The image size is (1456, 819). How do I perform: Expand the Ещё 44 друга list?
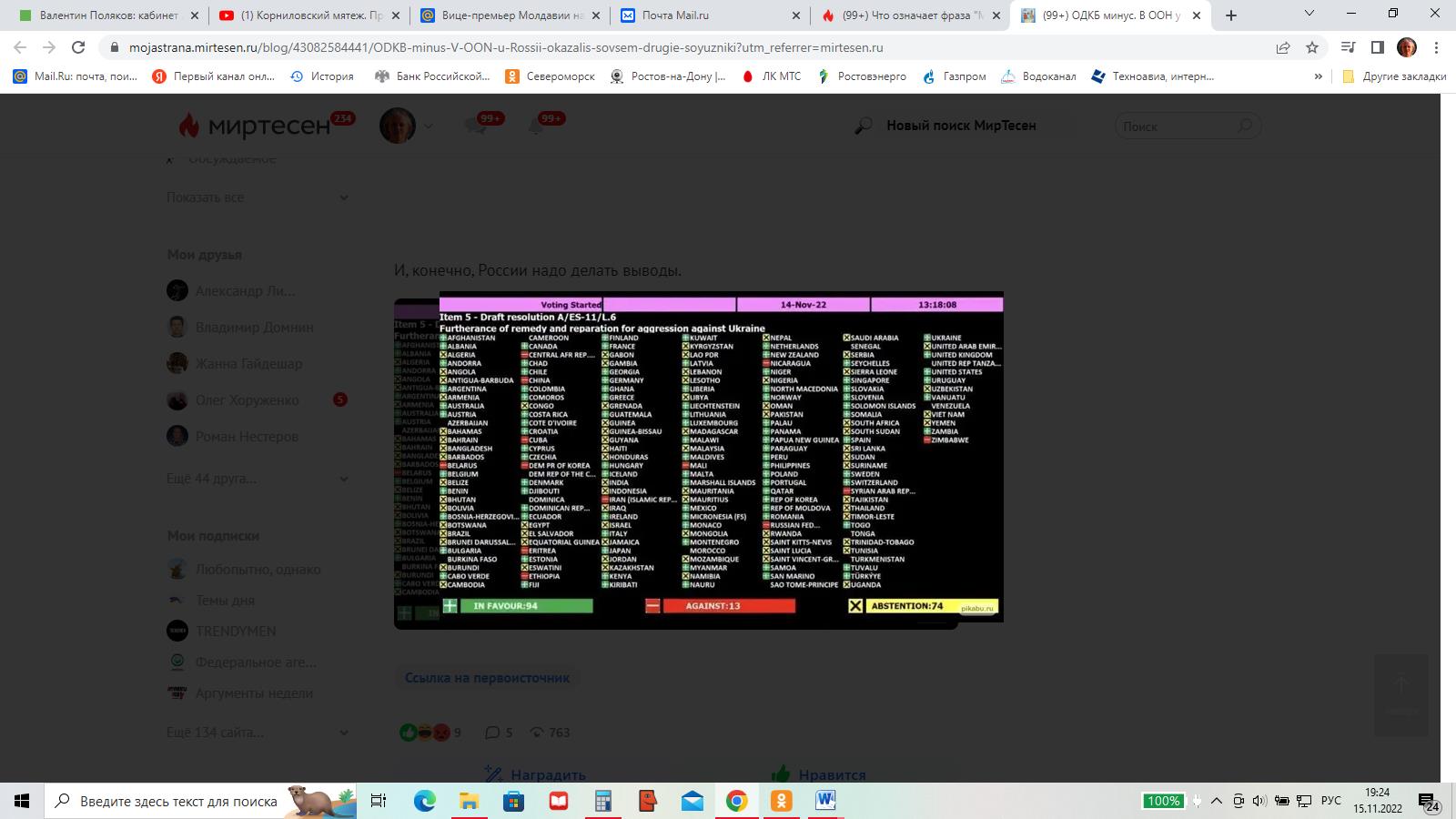[x=258, y=479]
